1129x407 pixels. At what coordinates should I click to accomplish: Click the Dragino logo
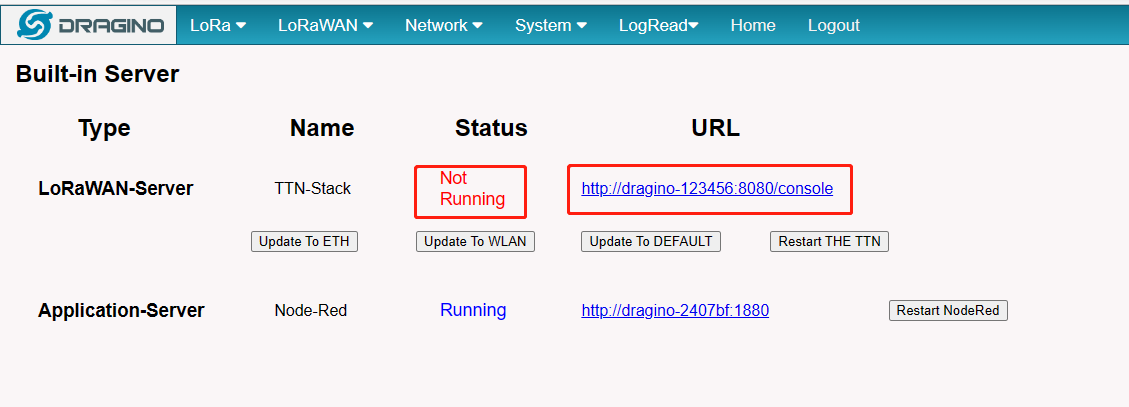89,25
